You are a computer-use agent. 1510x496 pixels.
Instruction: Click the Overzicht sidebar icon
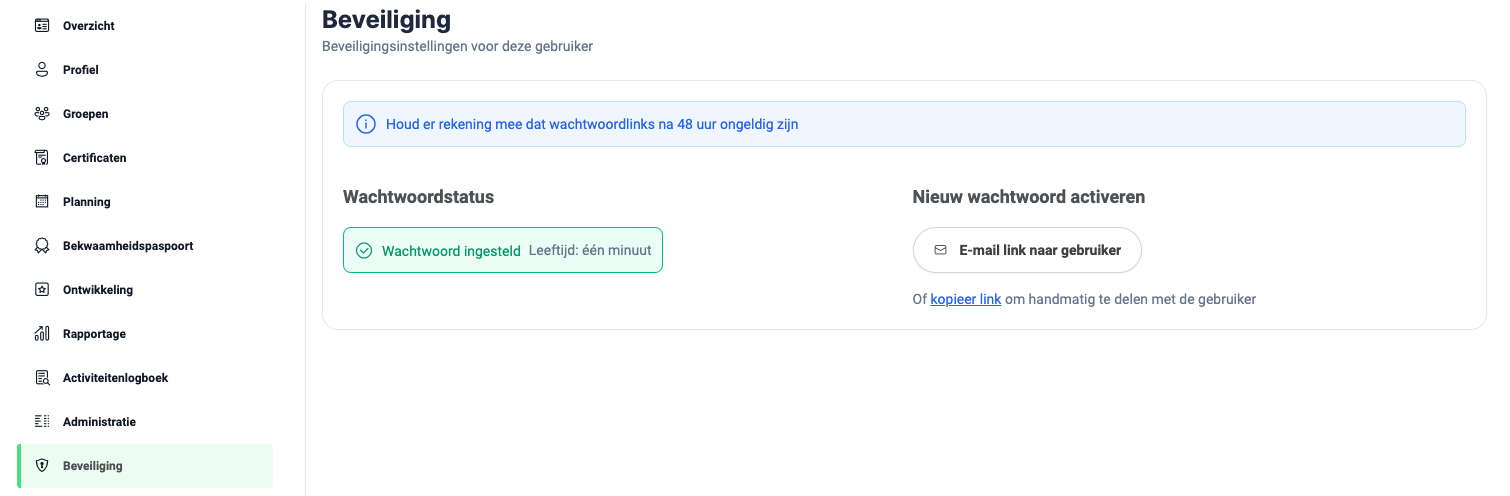(x=42, y=26)
